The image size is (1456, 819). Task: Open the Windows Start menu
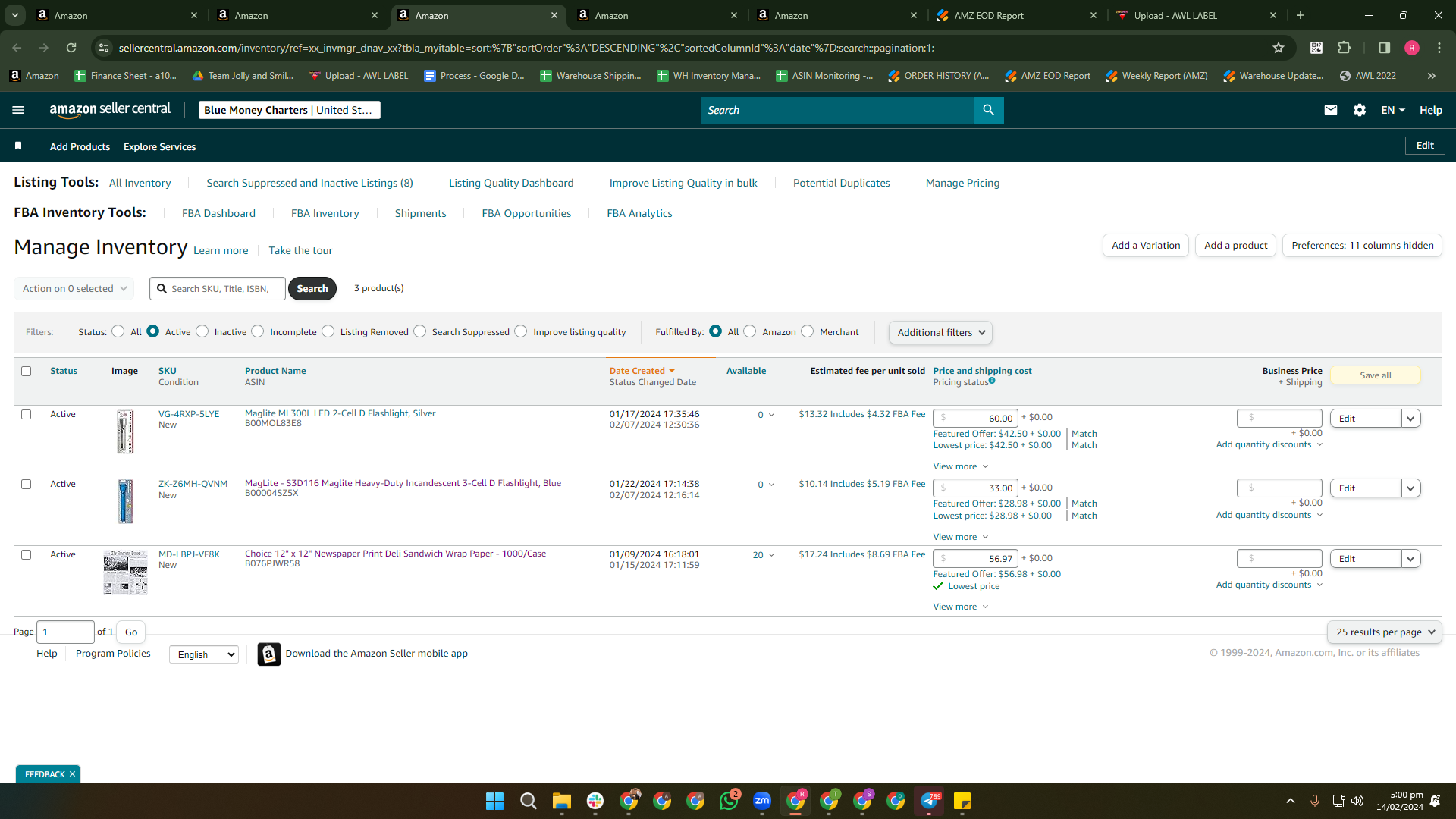point(494,801)
